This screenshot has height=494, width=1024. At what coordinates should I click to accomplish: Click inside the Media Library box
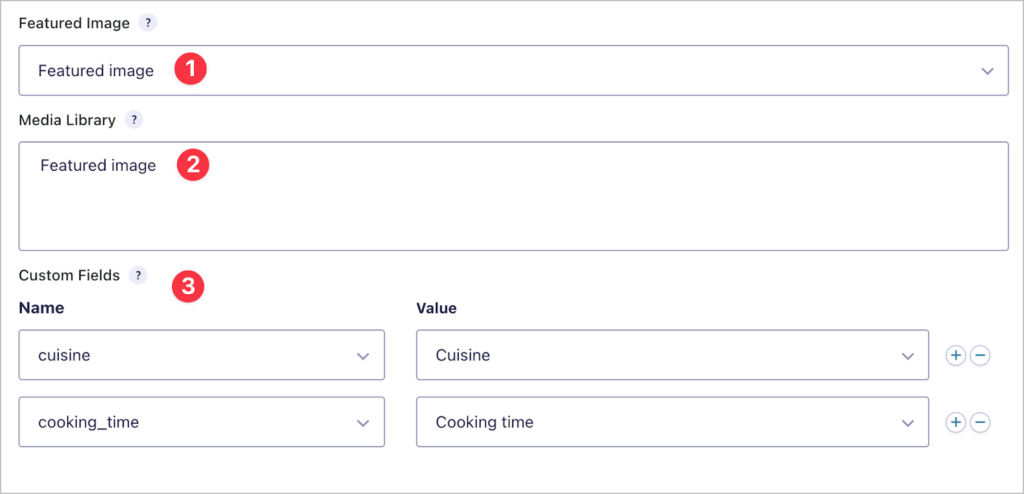point(513,196)
